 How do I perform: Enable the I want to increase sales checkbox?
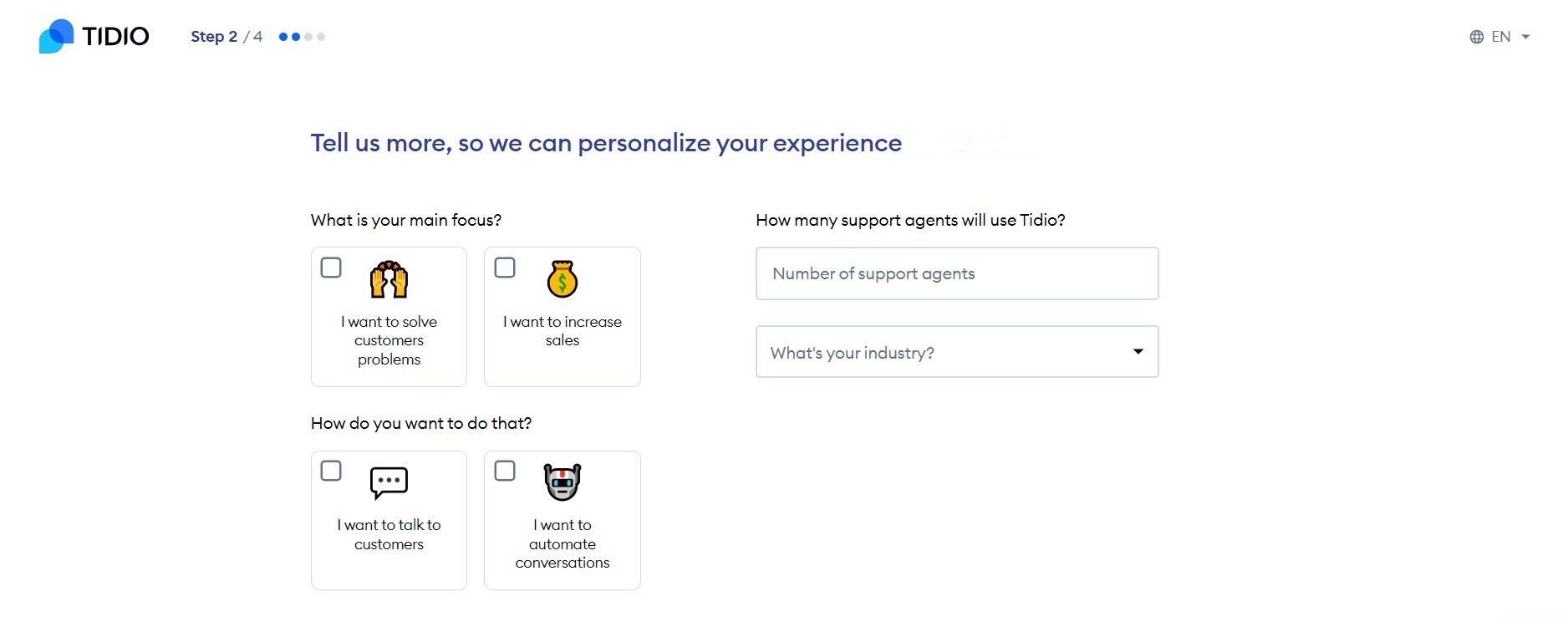click(x=505, y=268)
